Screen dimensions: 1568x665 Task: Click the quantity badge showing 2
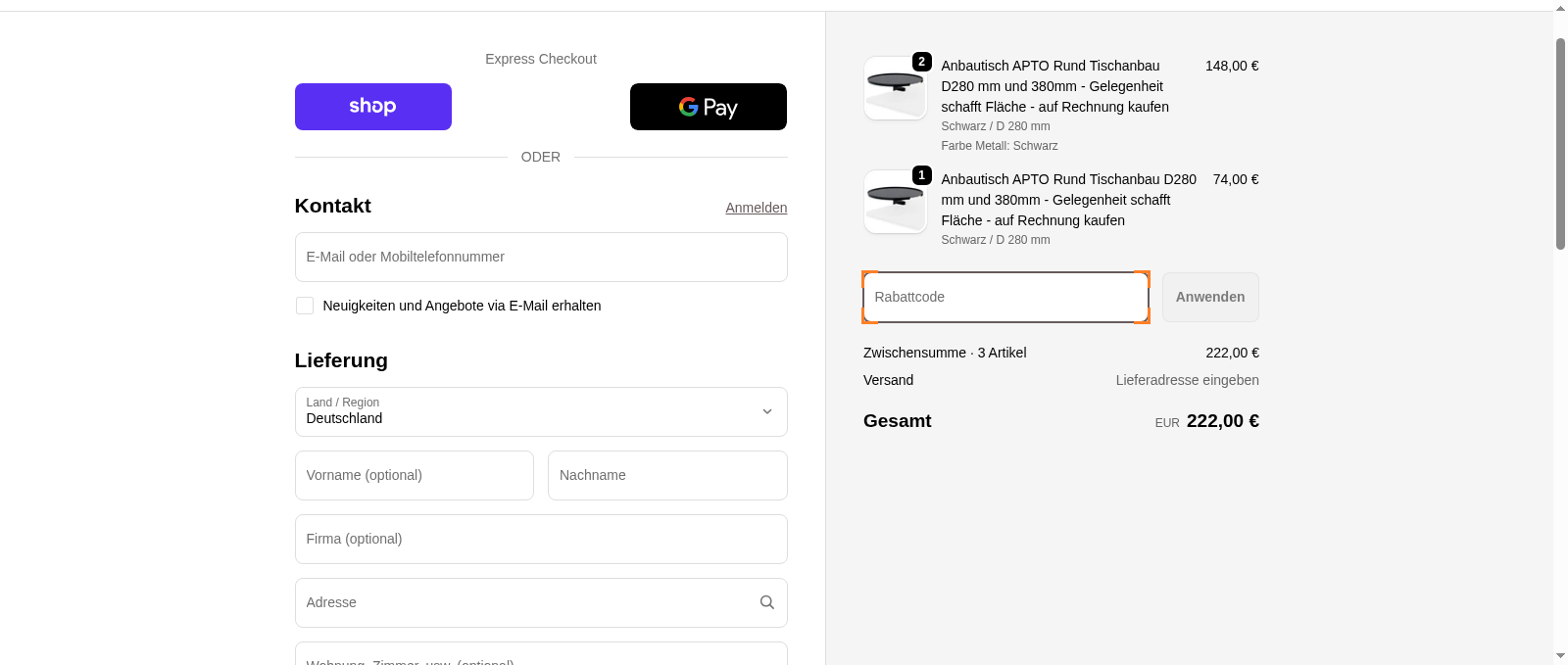click(x=921, y=62)
